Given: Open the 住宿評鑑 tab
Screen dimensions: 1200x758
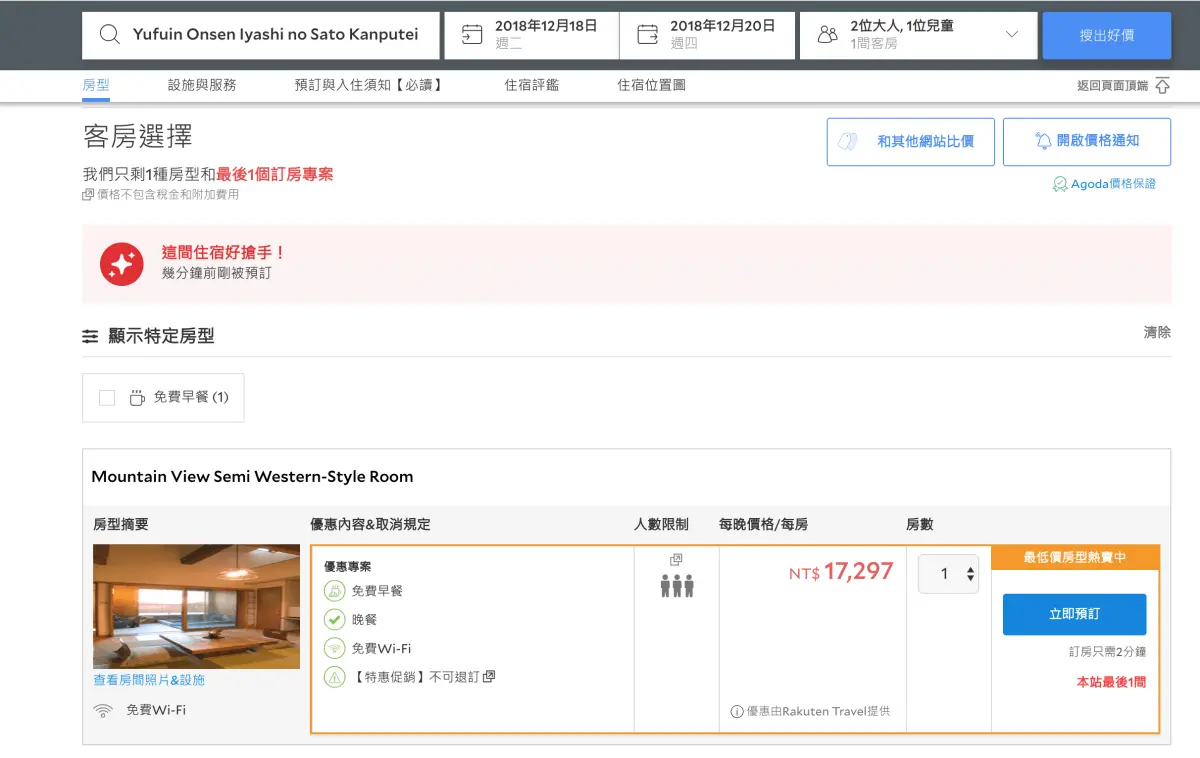Looking at the screenshot, I should pos(532,85).
